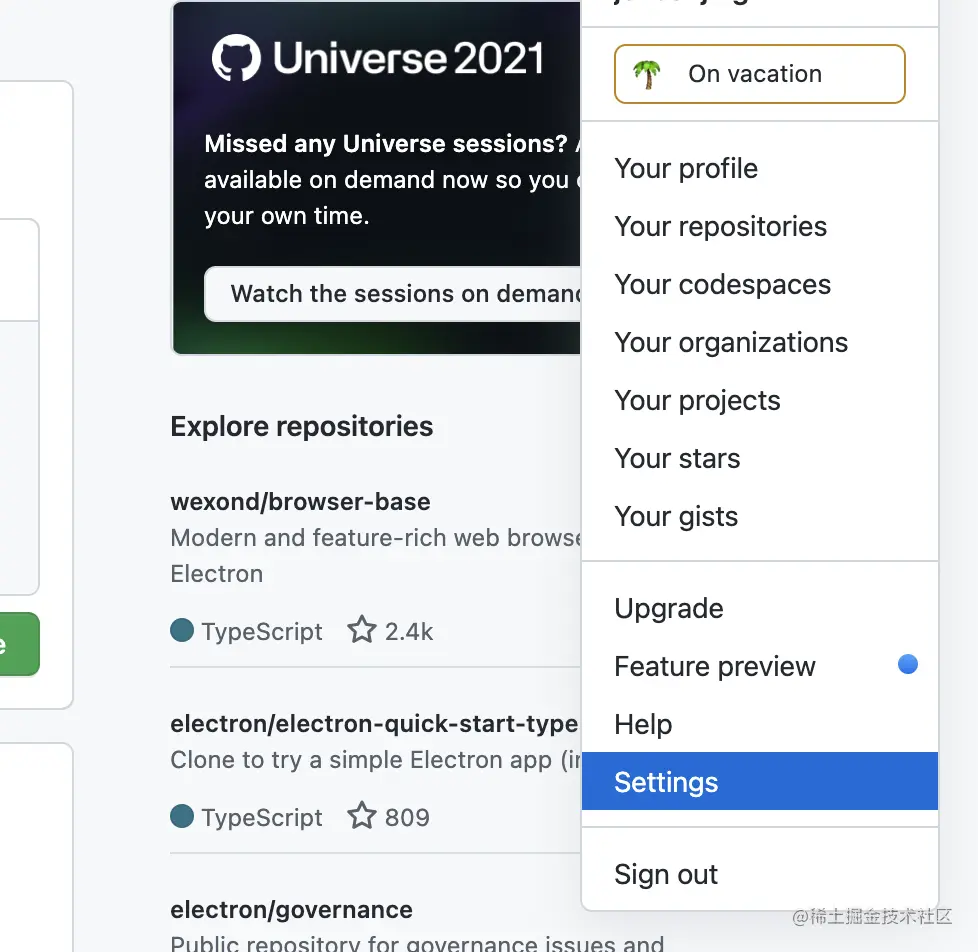
Task: View Your stars
Action: pos(677,458)
